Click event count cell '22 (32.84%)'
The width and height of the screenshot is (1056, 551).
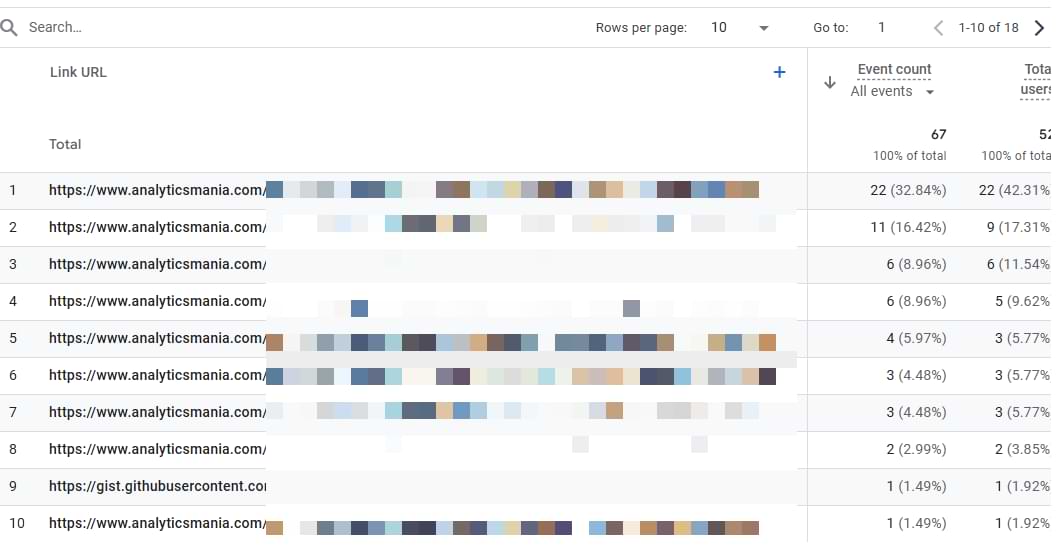coord(908,190)
